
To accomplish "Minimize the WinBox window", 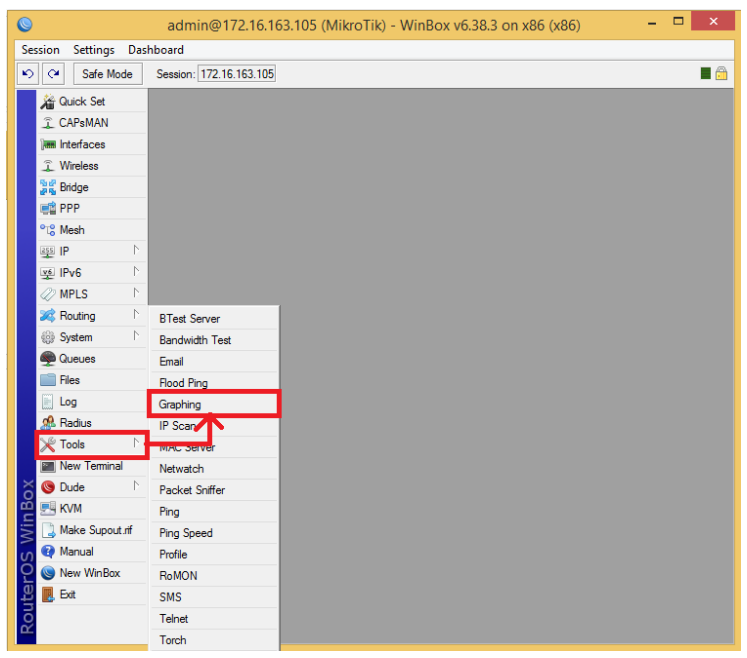I will (x=652, y=23).
